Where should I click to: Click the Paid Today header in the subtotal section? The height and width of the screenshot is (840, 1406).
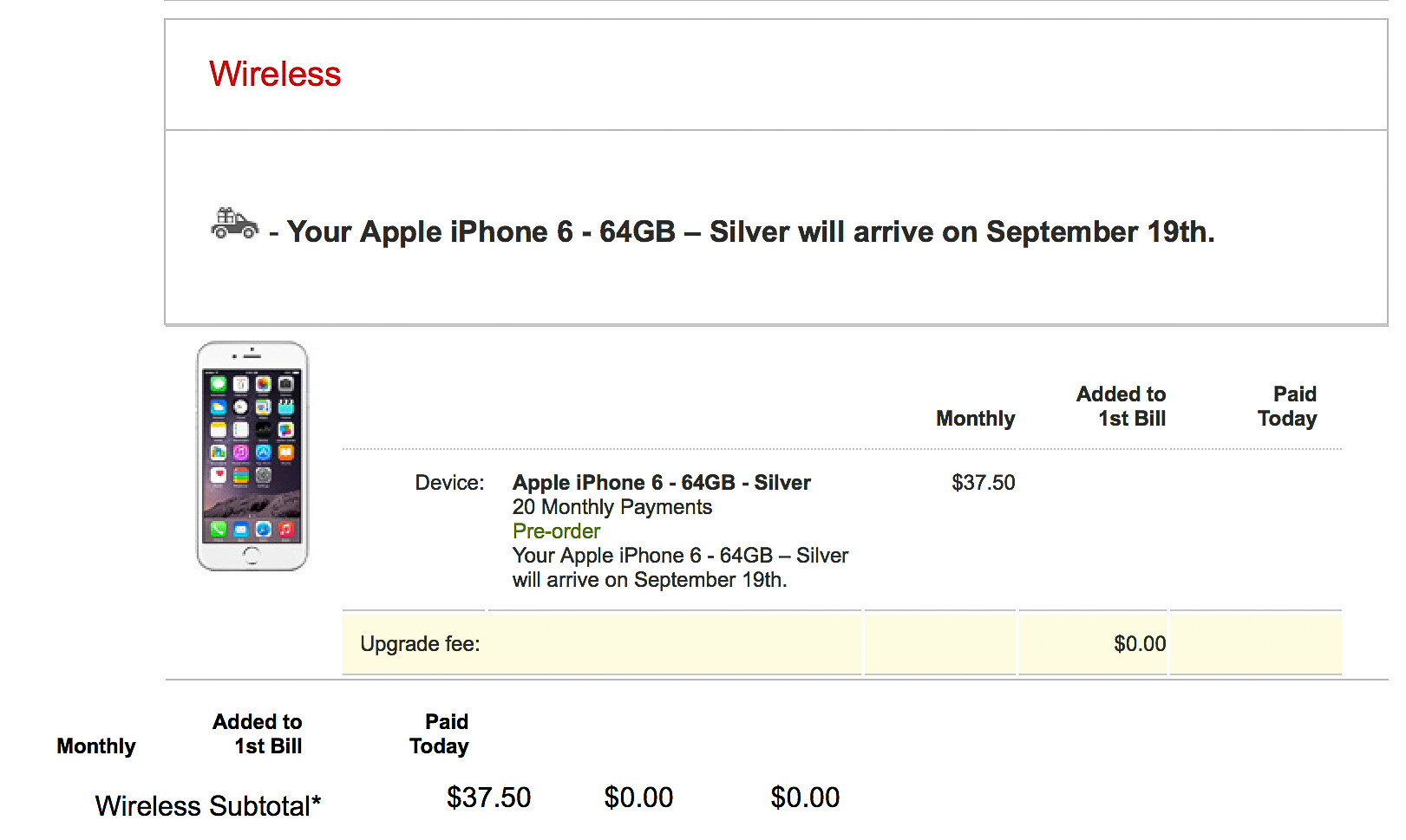pyautogui.click(x=439, y=734)
